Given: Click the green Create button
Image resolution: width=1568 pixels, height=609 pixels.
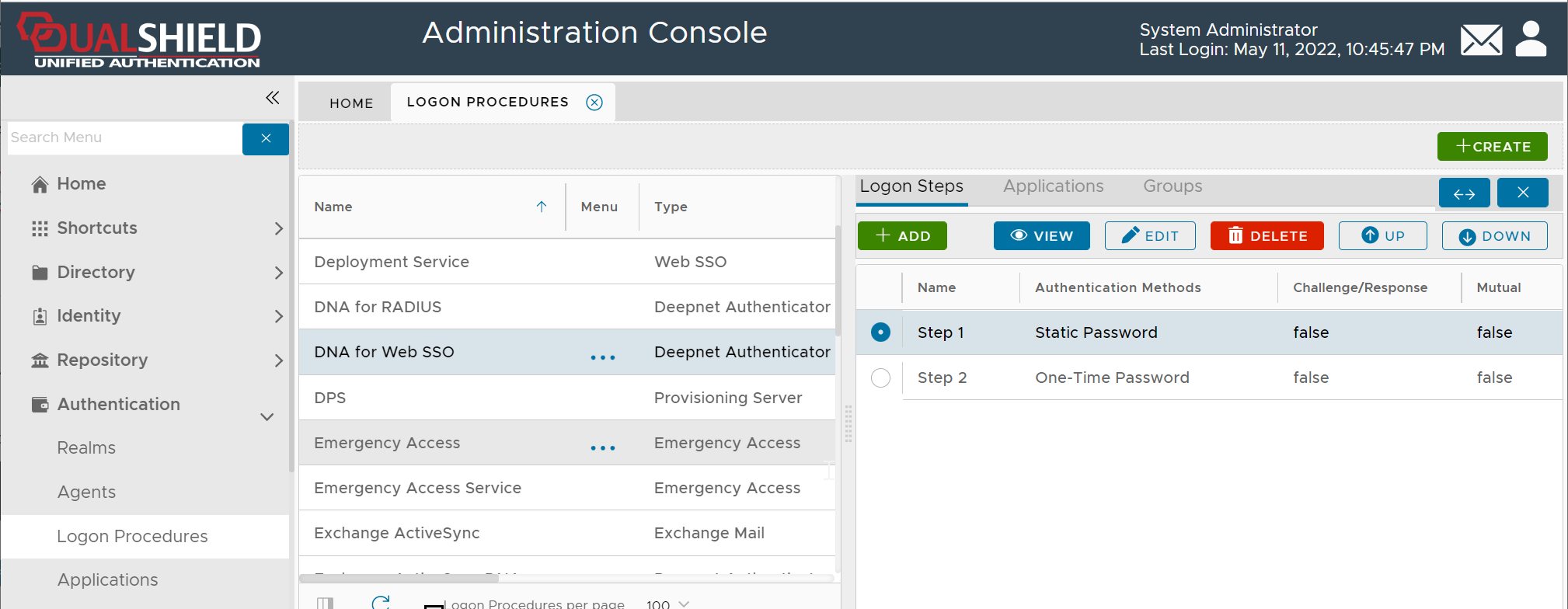Looking at the screenshot, I should pos(1492,147).
